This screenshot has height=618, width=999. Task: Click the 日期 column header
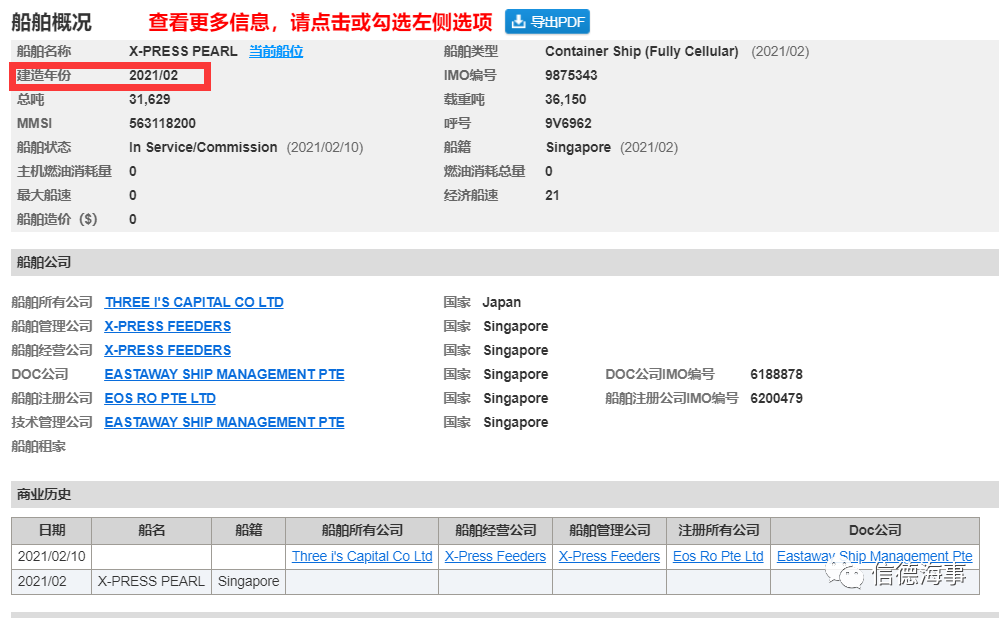click(52, 530)
